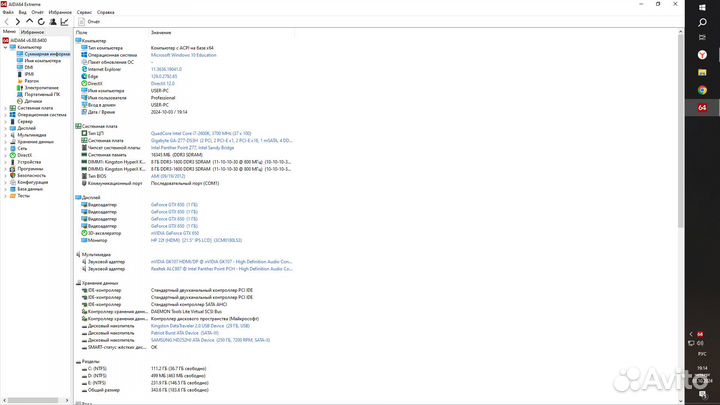Open Google Chrome from the taskbar
This screenshot has width=720, height=405.
click(x=702, y=90)
